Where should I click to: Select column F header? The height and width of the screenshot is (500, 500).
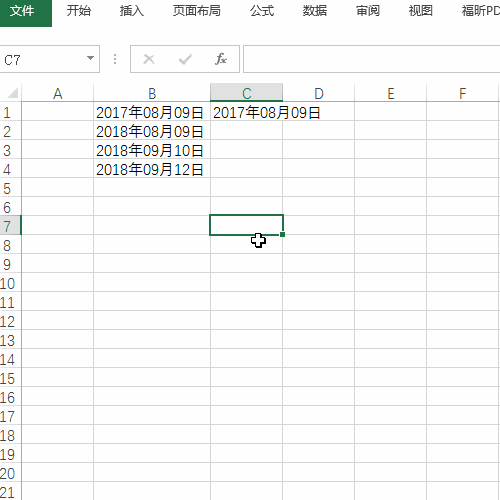[x=463, y=93]
